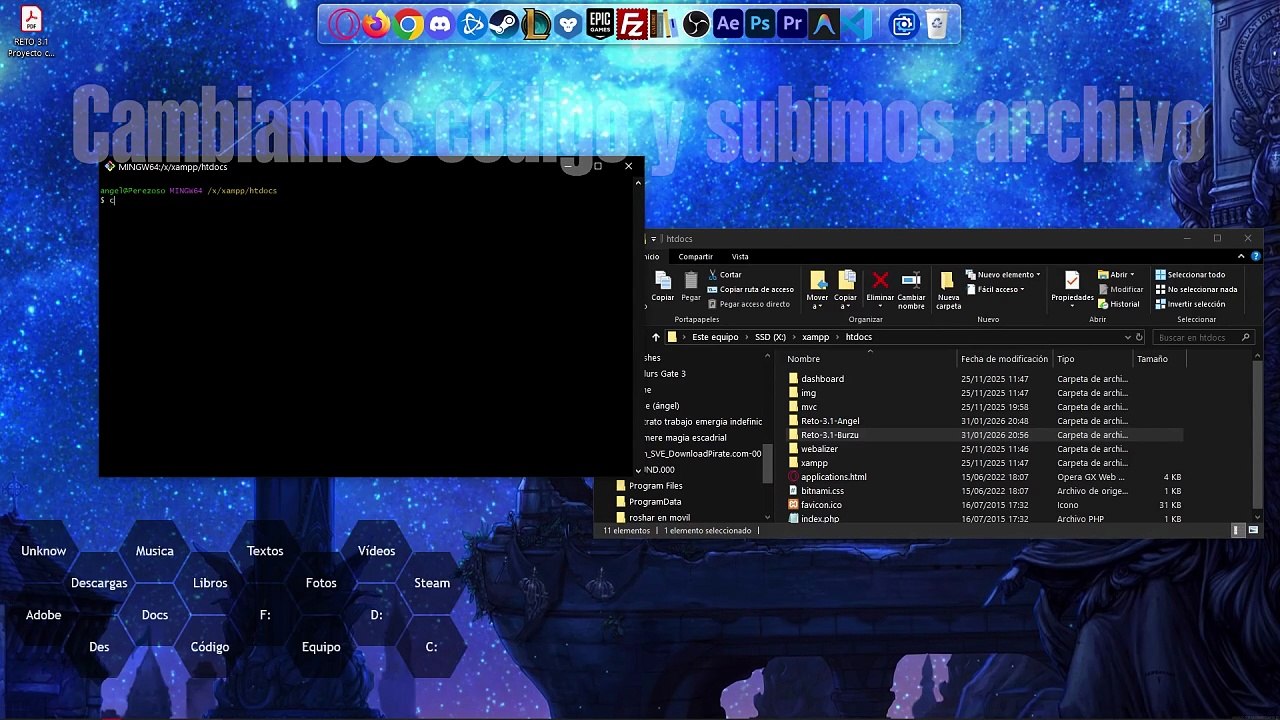
Task: Click Pegar in the Explorer ribbon
Action: (691, 286)
